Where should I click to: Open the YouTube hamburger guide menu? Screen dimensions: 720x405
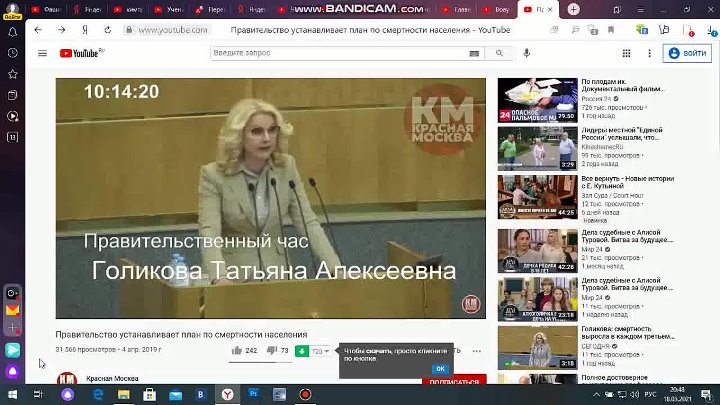[x=42, y=53]
